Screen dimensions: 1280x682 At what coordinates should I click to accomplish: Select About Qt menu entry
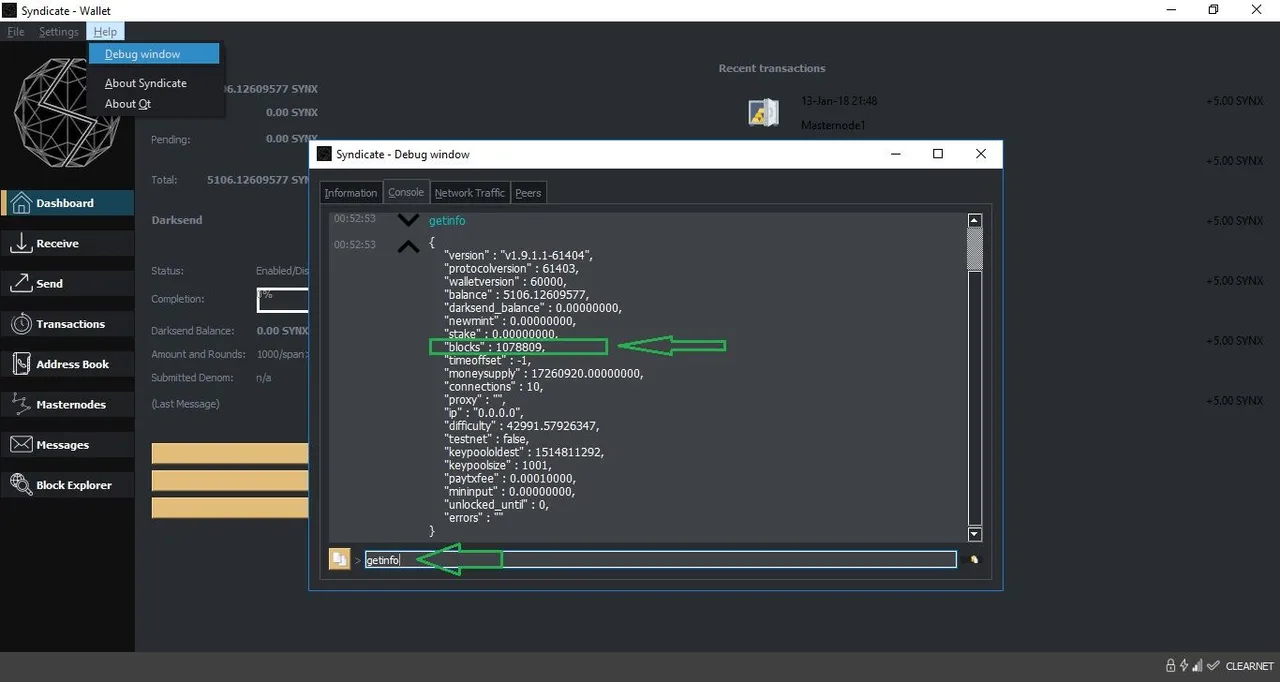[128, 104]
